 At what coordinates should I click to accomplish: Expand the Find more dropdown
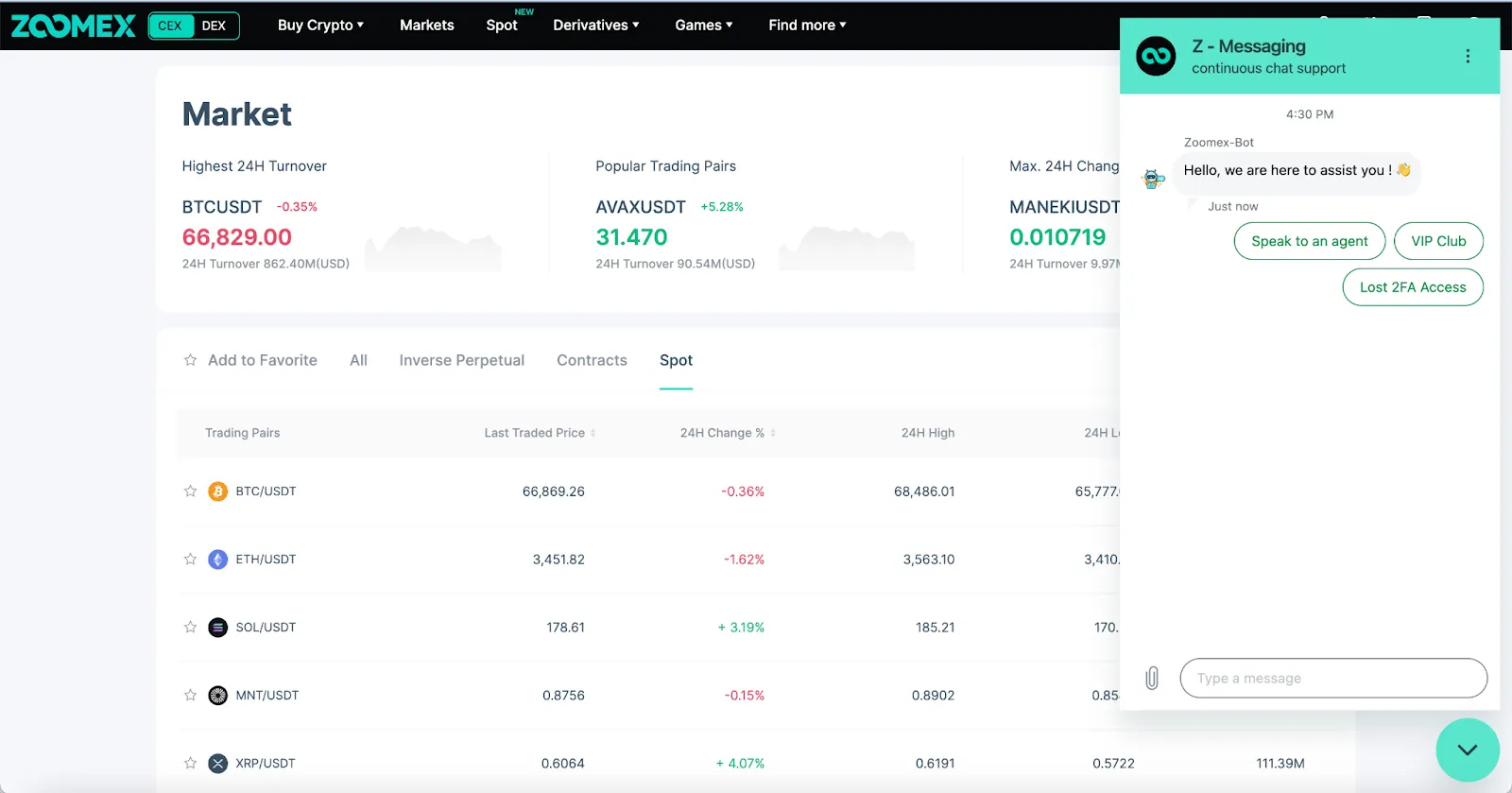coord(807,26)
